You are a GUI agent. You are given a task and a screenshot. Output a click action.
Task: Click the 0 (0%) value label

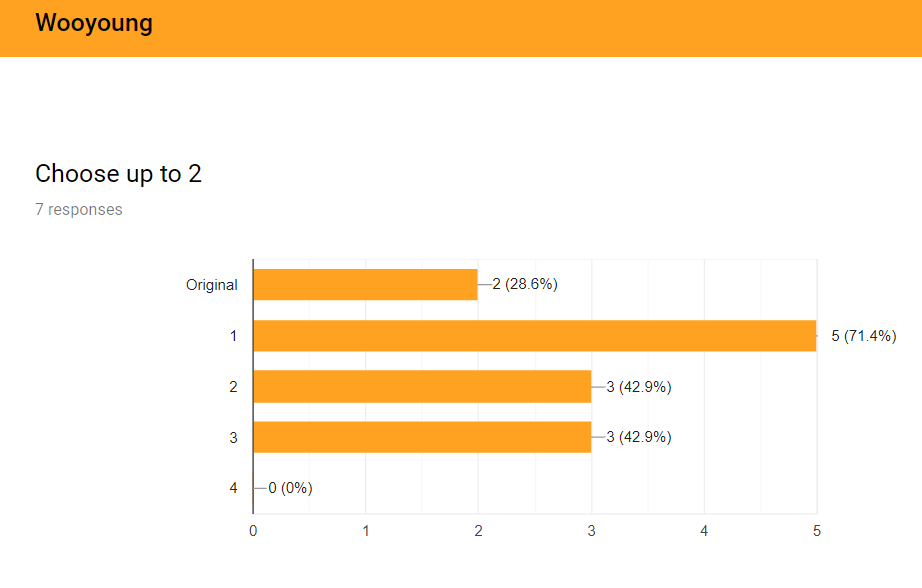(x=290, y=488)
